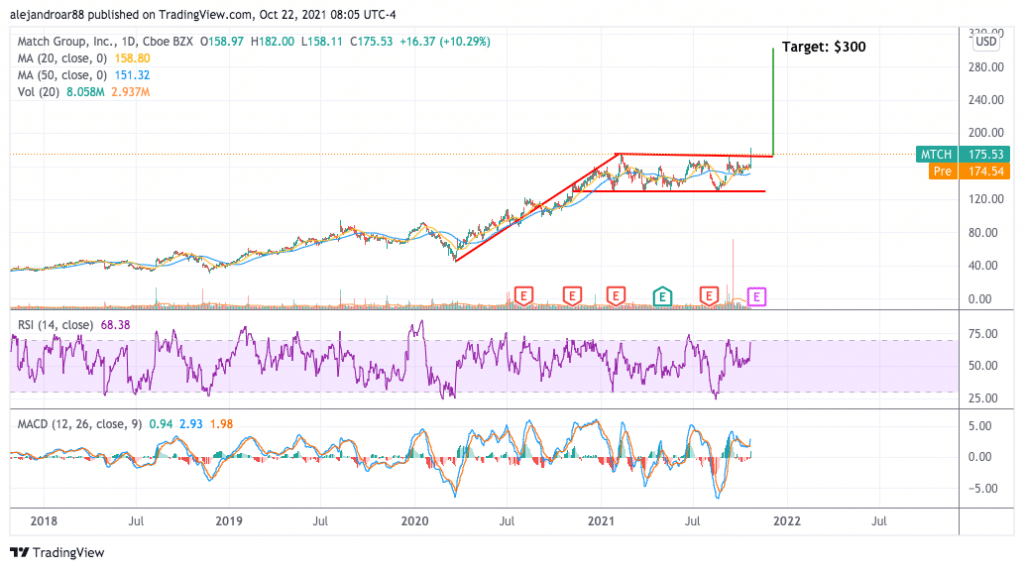
Task: Click the green earnings marker E
Action: (662, 296)
